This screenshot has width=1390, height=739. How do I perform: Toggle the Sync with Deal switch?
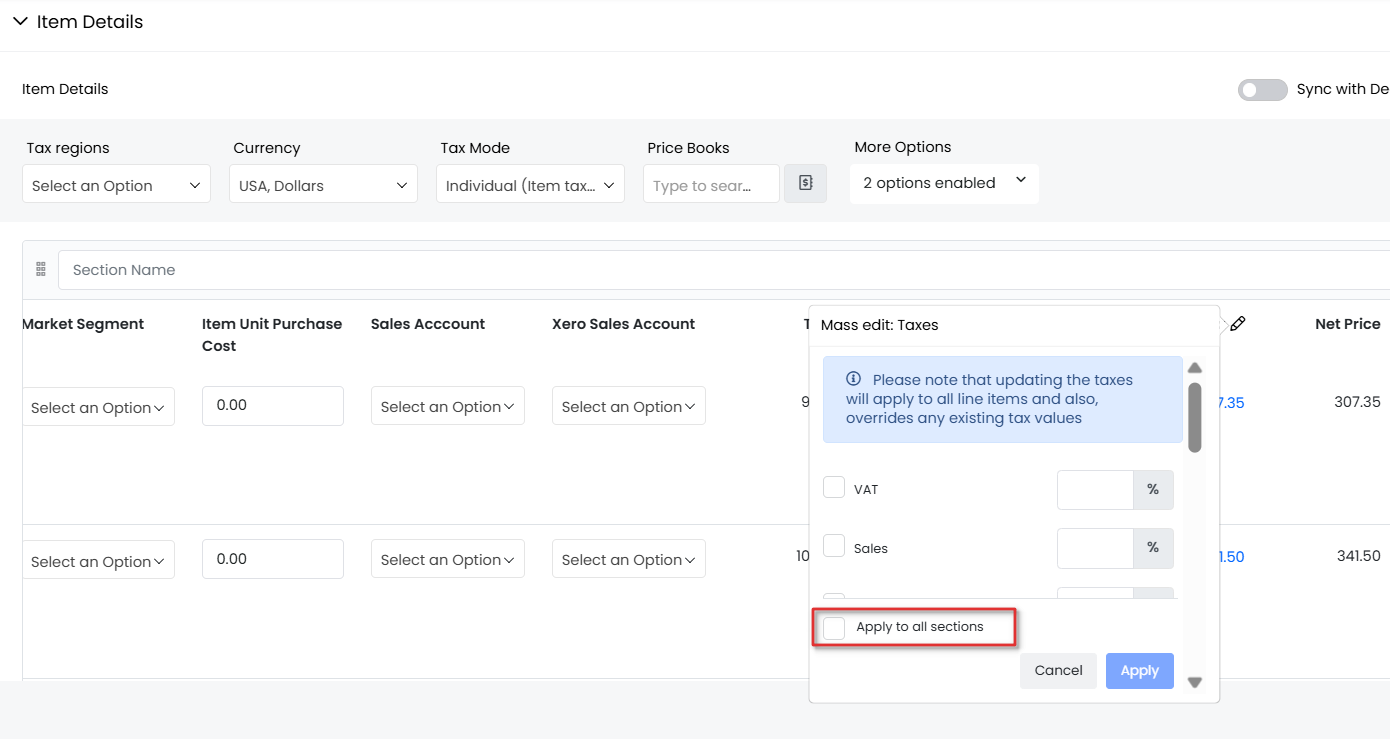[x=1262, y=90]
